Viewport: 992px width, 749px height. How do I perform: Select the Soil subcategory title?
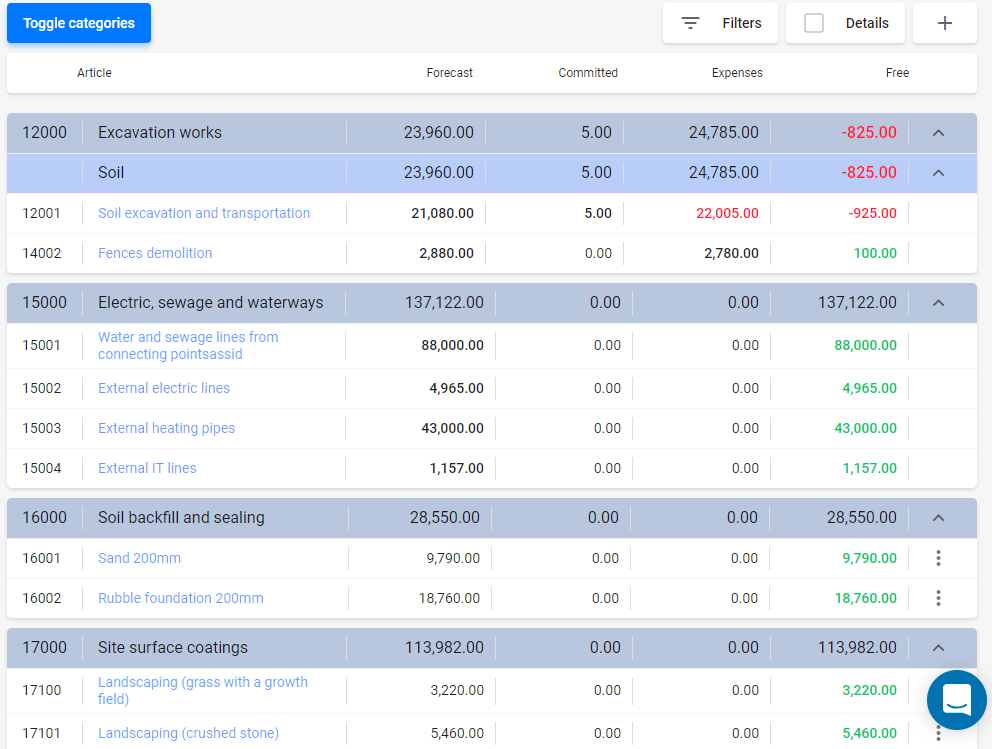coord(111,173)
